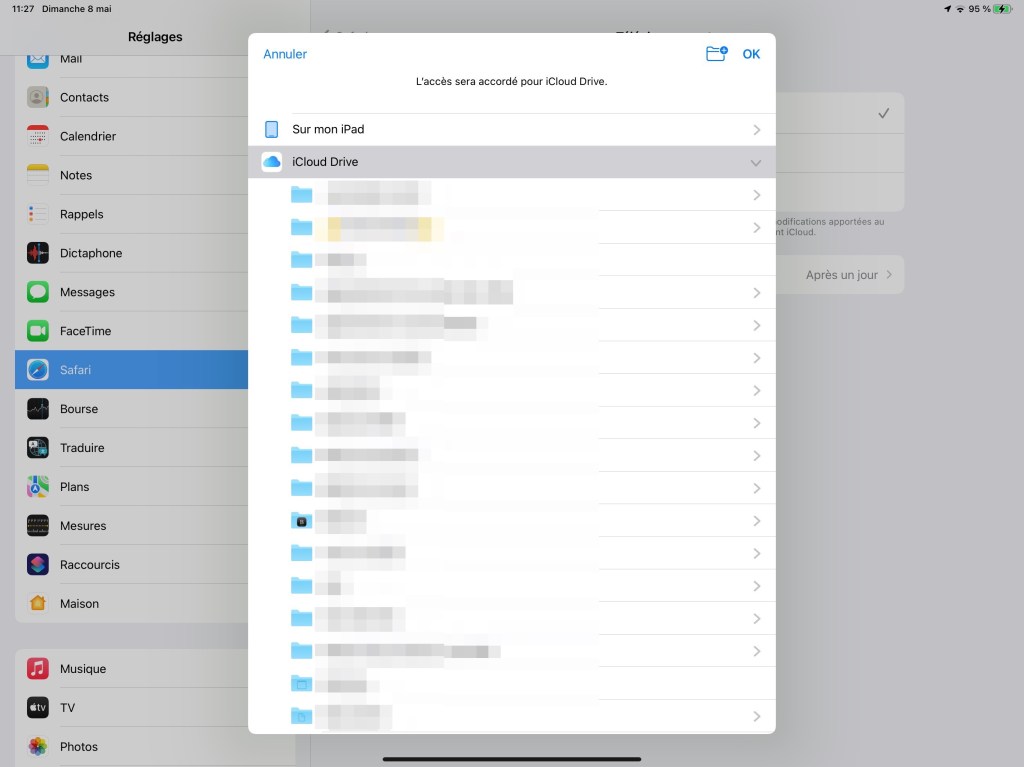Open Raccourcis shortcuts settings
This screenshot has width=1024, height=767.
(x=89, y=565)
